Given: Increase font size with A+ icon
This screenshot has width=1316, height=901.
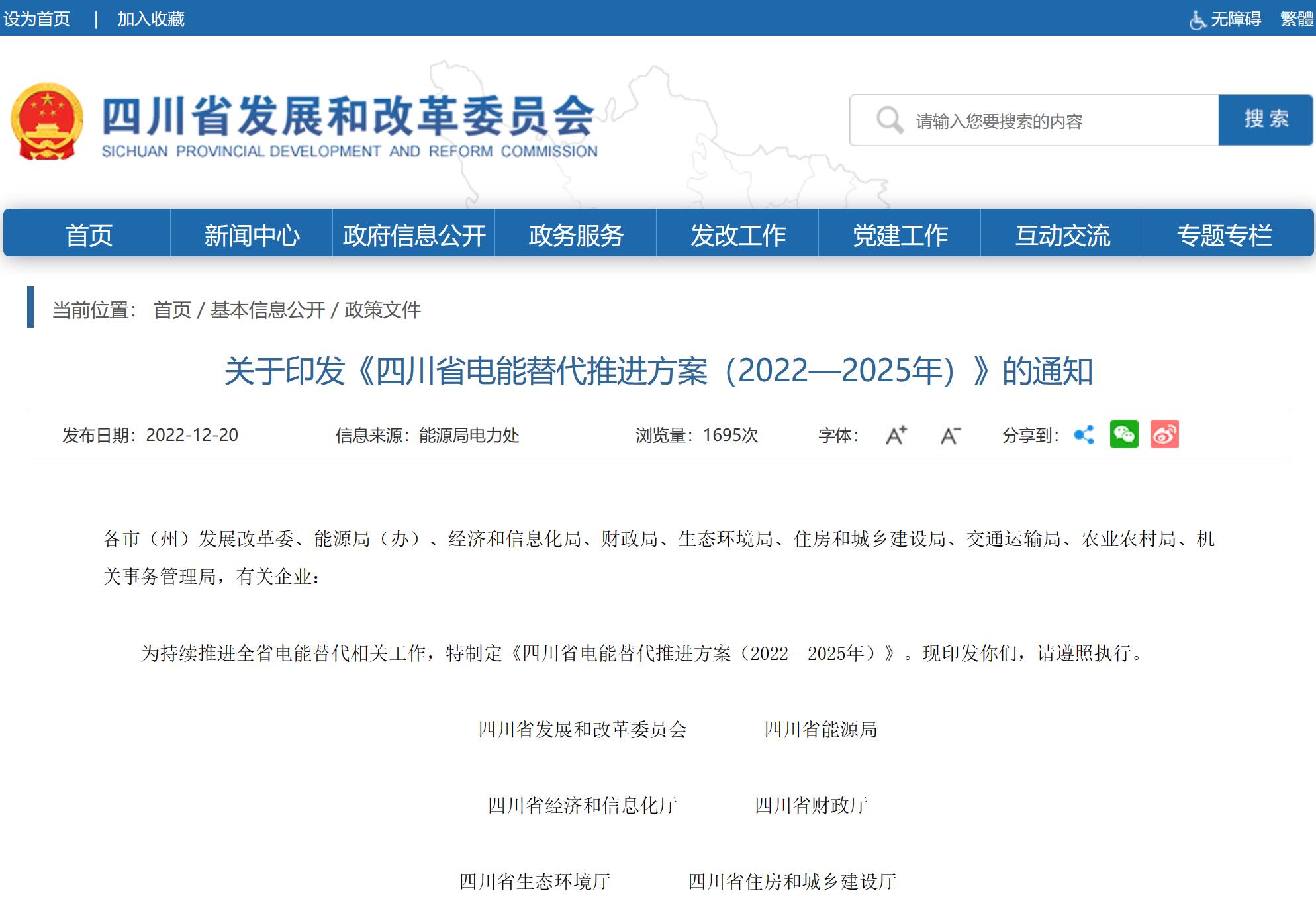Looking at the screenshot, I should (x=896, y=435).
